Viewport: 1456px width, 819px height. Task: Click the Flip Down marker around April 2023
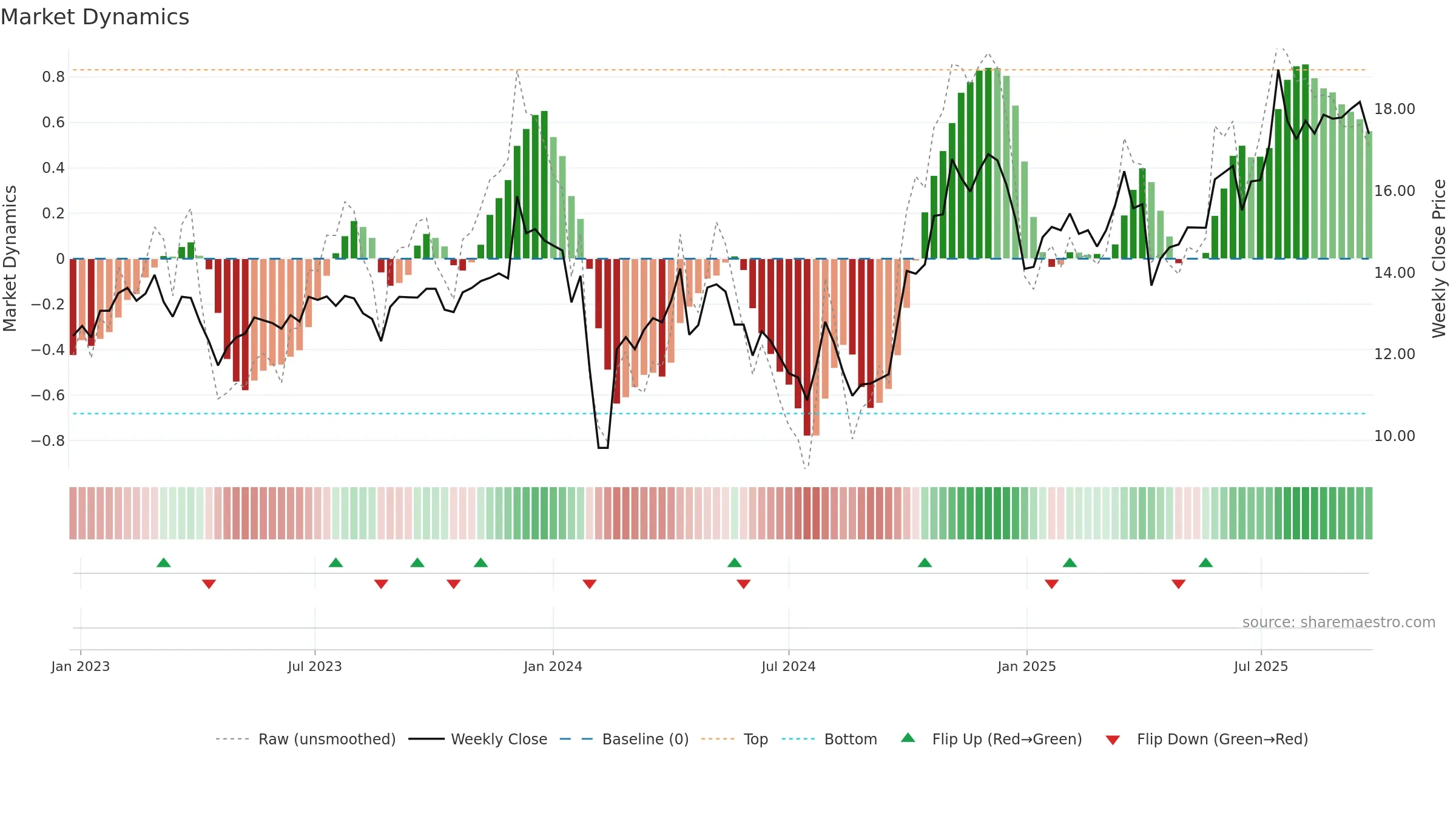(209, 584)
